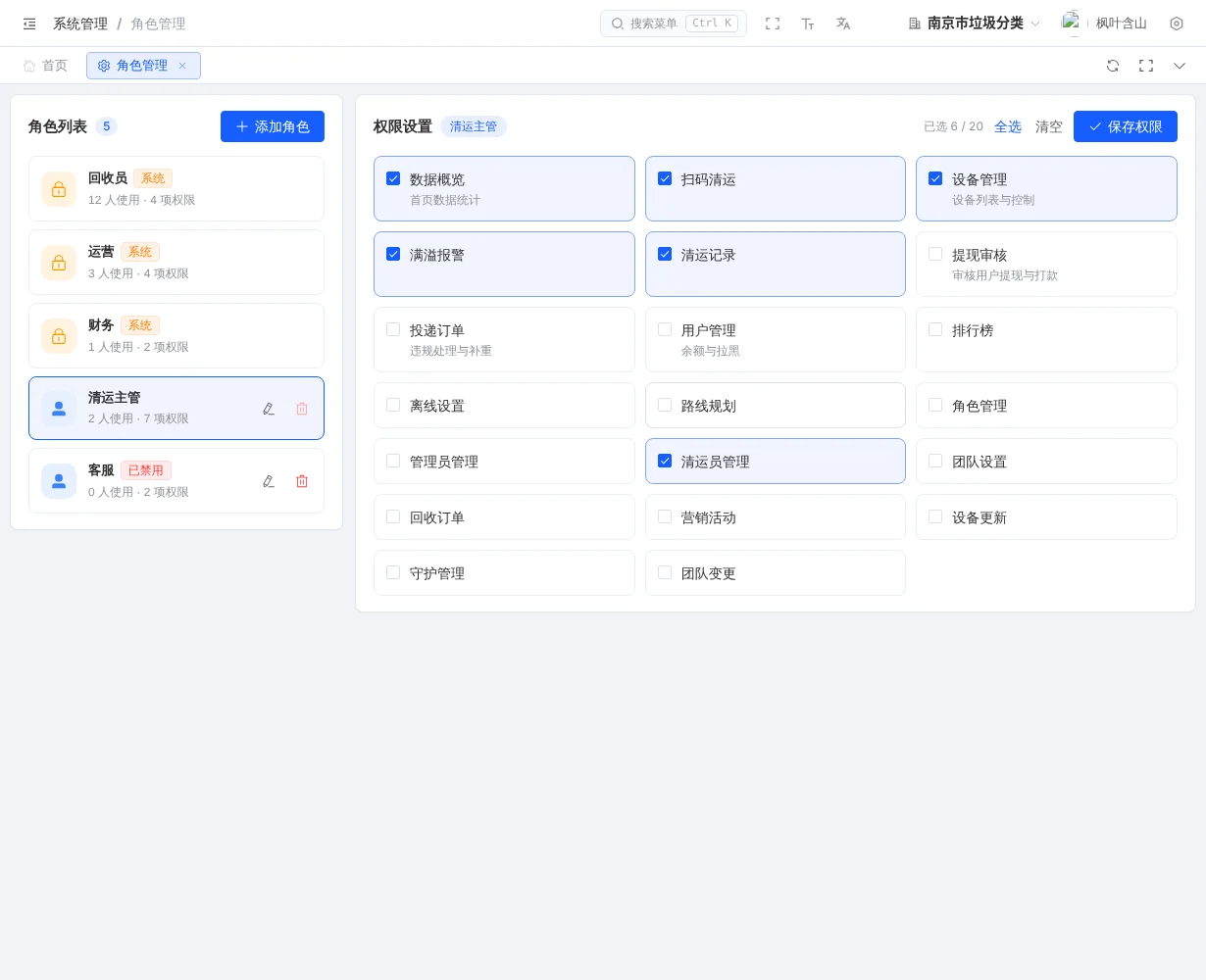Image resolution: width=1206 pixels, height=980 pixels.
Task: Go to 系统管理 breadcrumb
Action: click(80, 24)
